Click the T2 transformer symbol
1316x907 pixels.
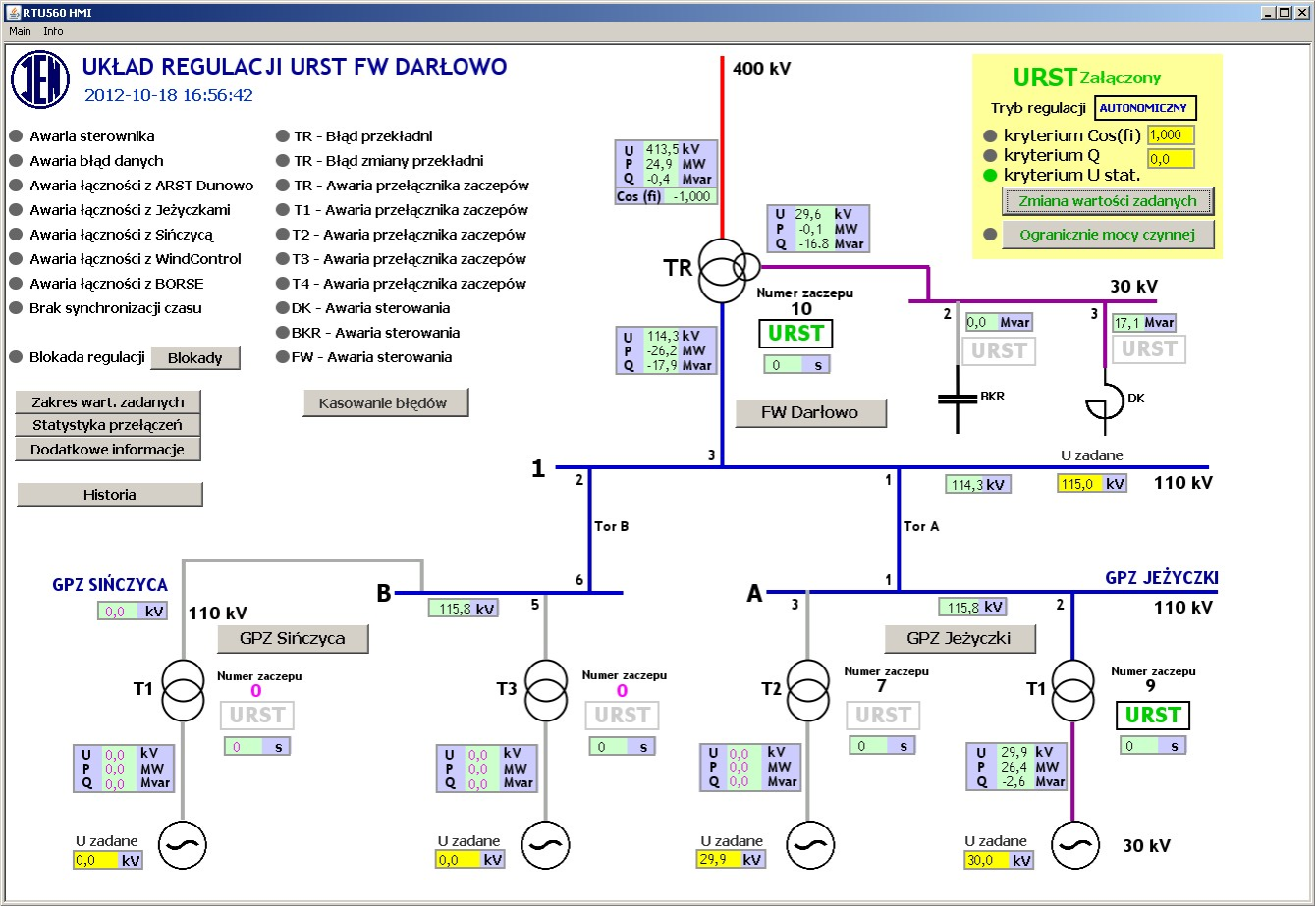[x=807, y=691]
